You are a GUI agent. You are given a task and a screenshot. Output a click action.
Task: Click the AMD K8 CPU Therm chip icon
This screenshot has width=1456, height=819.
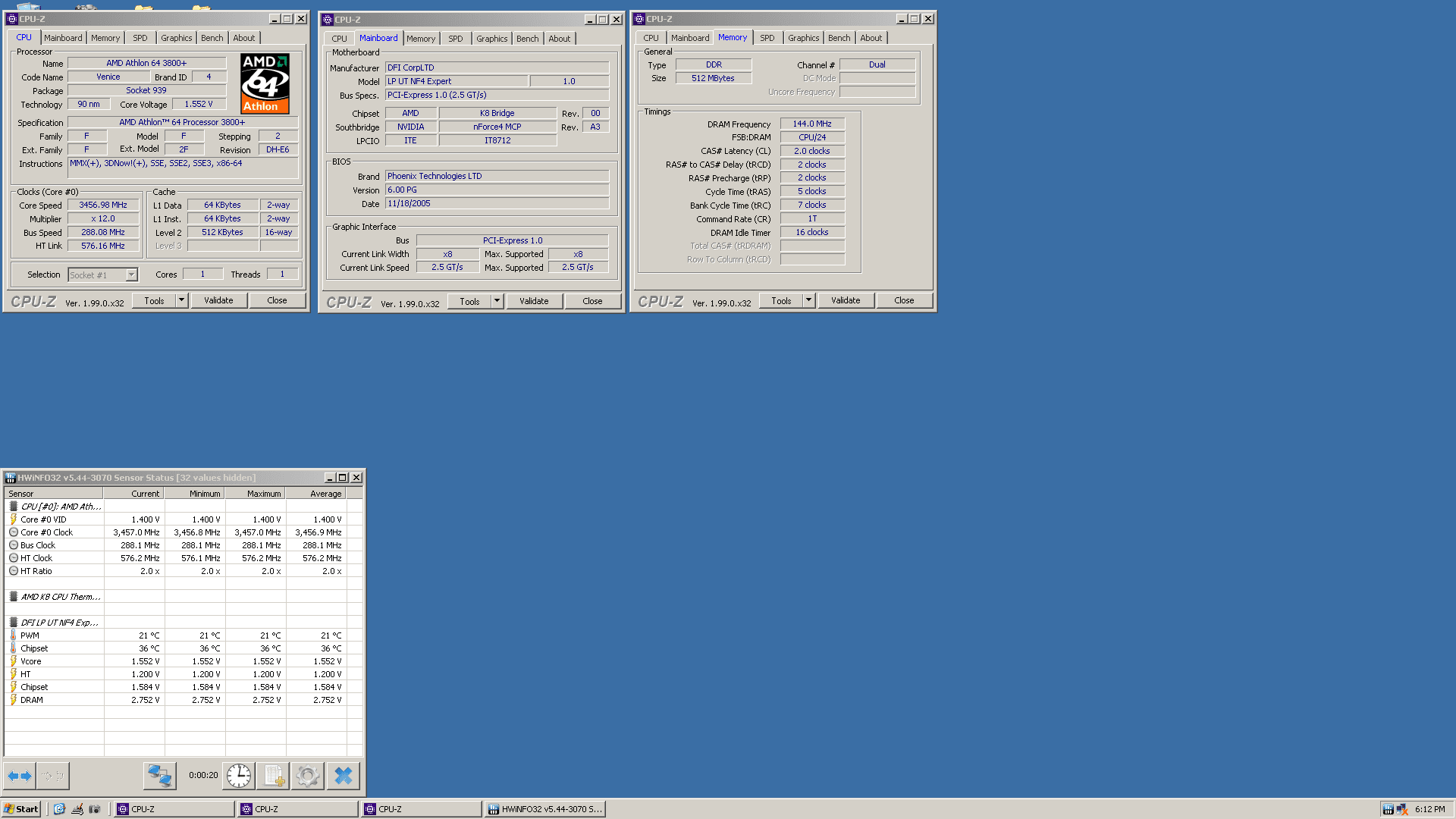(x=14, y=597)
